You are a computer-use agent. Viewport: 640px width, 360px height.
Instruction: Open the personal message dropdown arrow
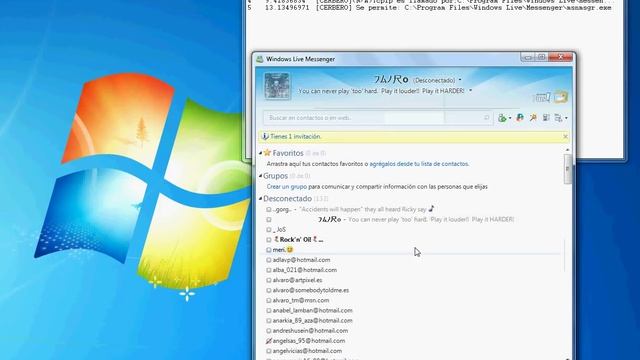471,91
